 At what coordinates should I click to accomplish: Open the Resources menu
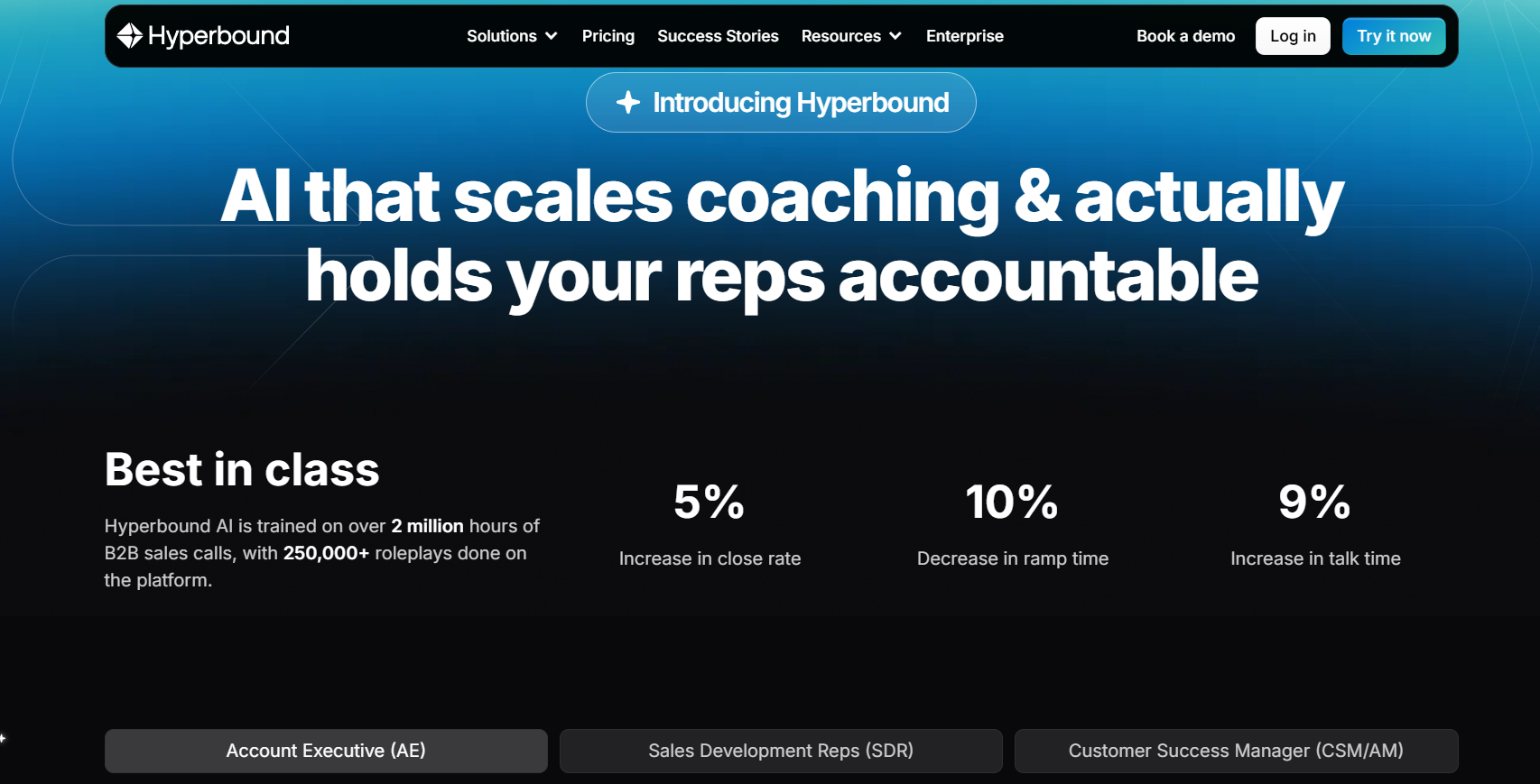pos(851,36)
